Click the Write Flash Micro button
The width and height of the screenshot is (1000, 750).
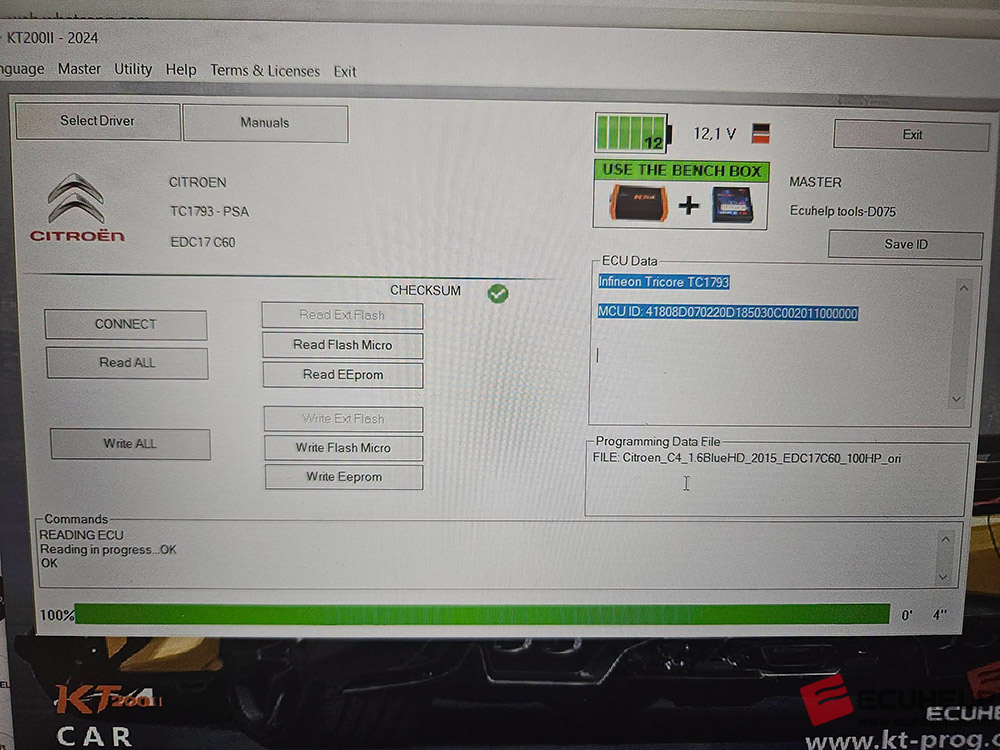pyautogui.click(x=343, y=448)
